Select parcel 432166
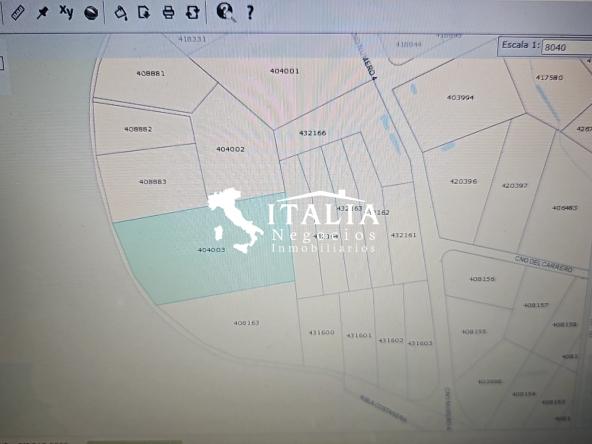This screenshot has width=592, height=444. (x=312, y=133)
